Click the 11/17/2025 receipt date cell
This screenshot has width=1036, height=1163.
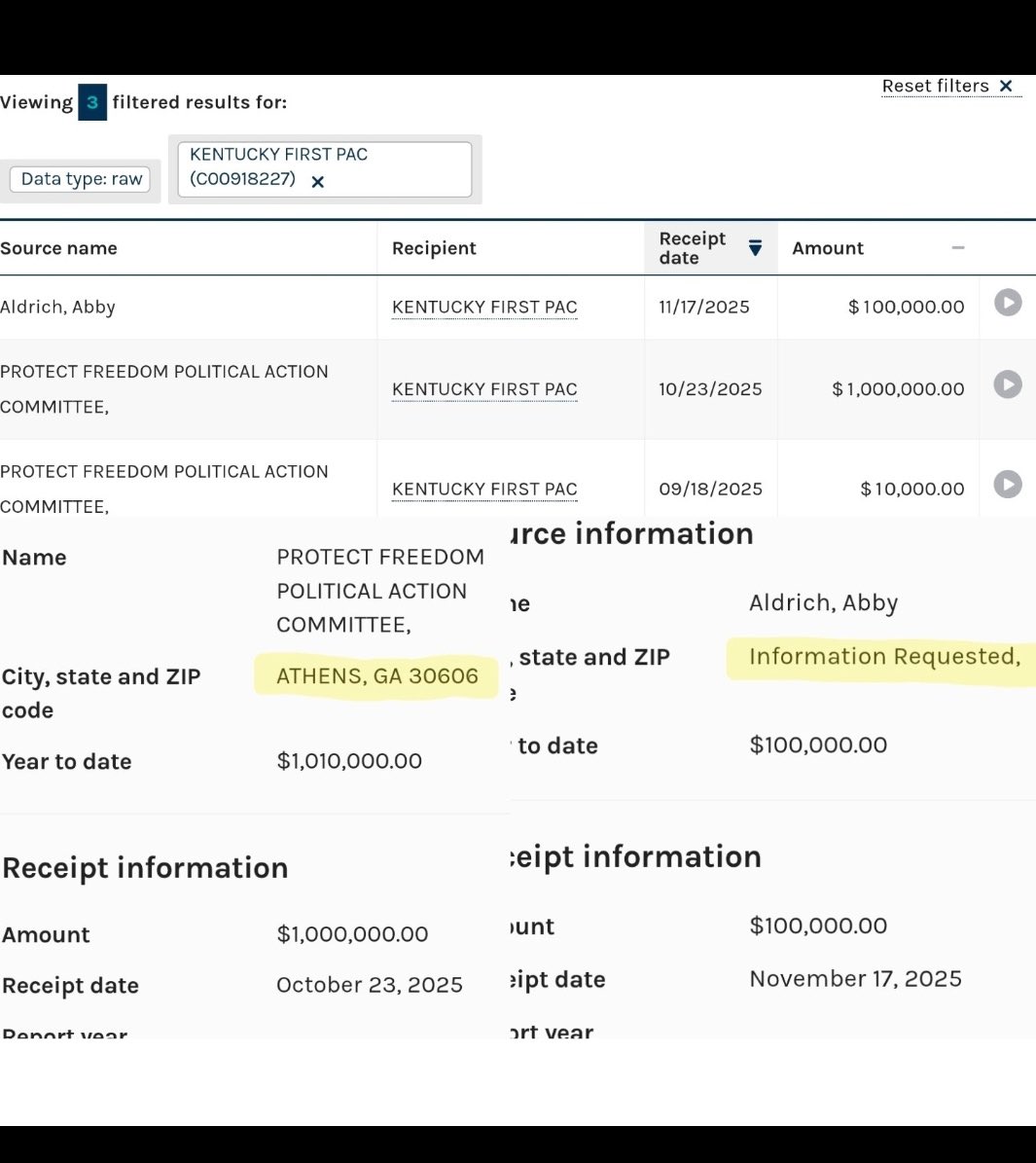(x=703, y=308)
